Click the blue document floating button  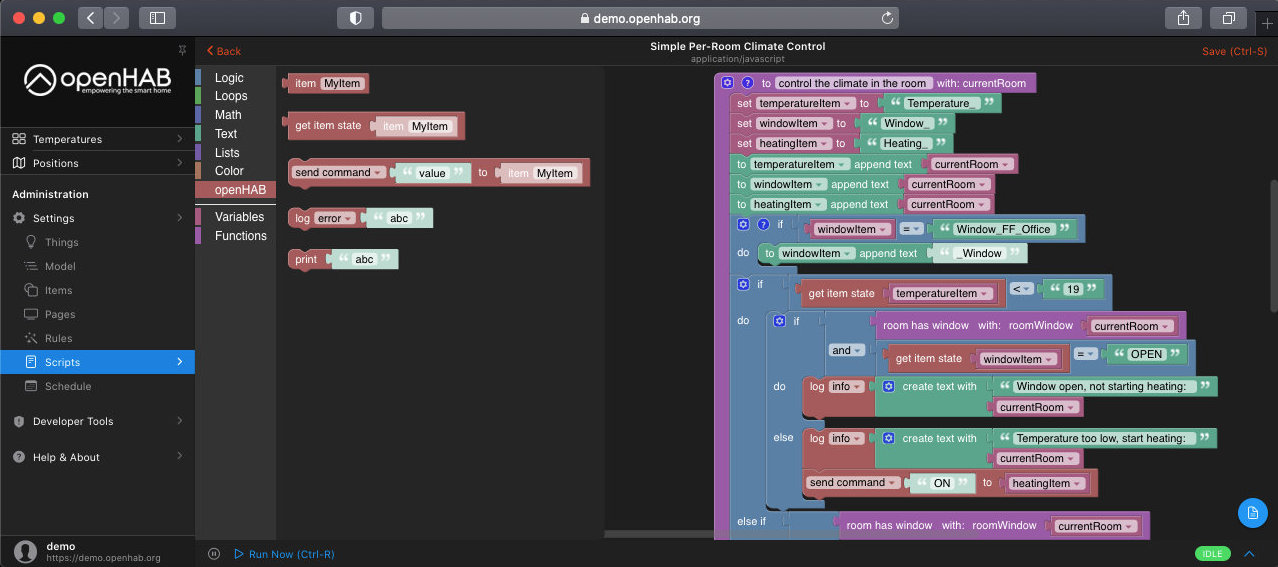click(x=1252, y=513)
